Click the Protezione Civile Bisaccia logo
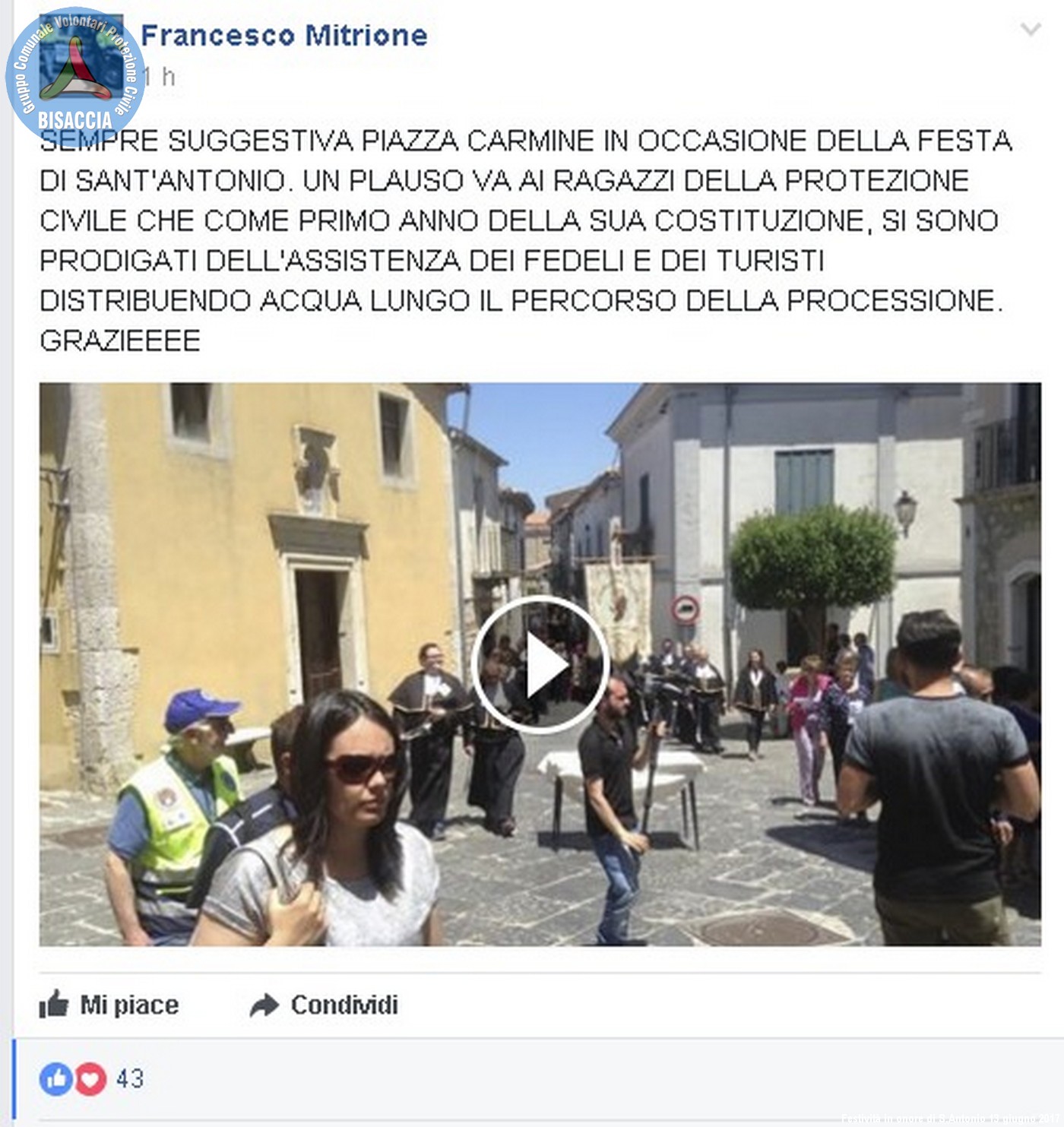 (74, 74)
